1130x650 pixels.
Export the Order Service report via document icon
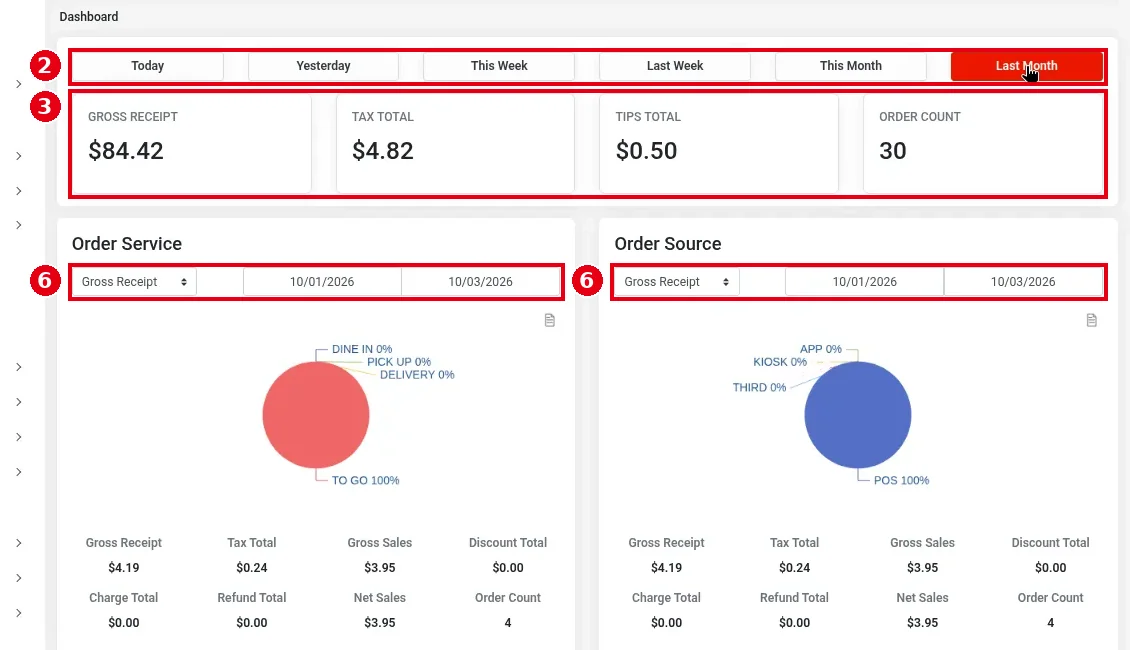(550, 320)
